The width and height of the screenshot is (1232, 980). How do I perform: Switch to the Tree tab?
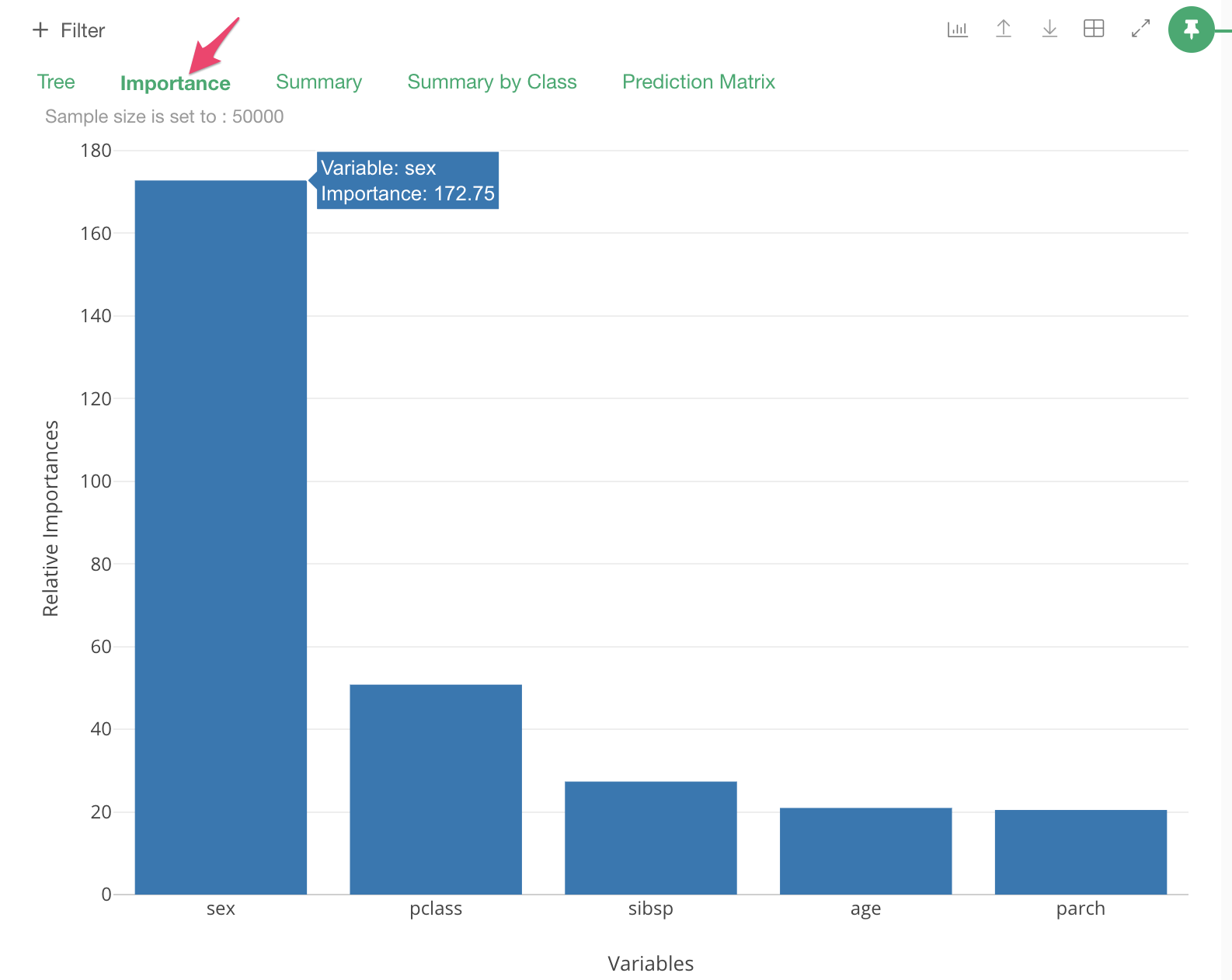coord(56,82)
